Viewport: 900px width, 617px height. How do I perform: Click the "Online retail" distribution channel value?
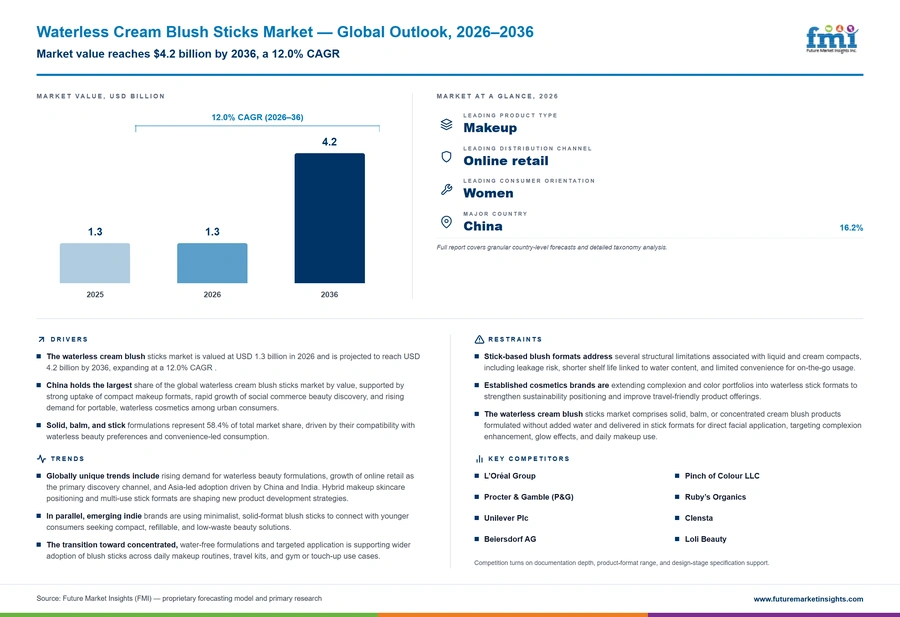tap(506, 161)
